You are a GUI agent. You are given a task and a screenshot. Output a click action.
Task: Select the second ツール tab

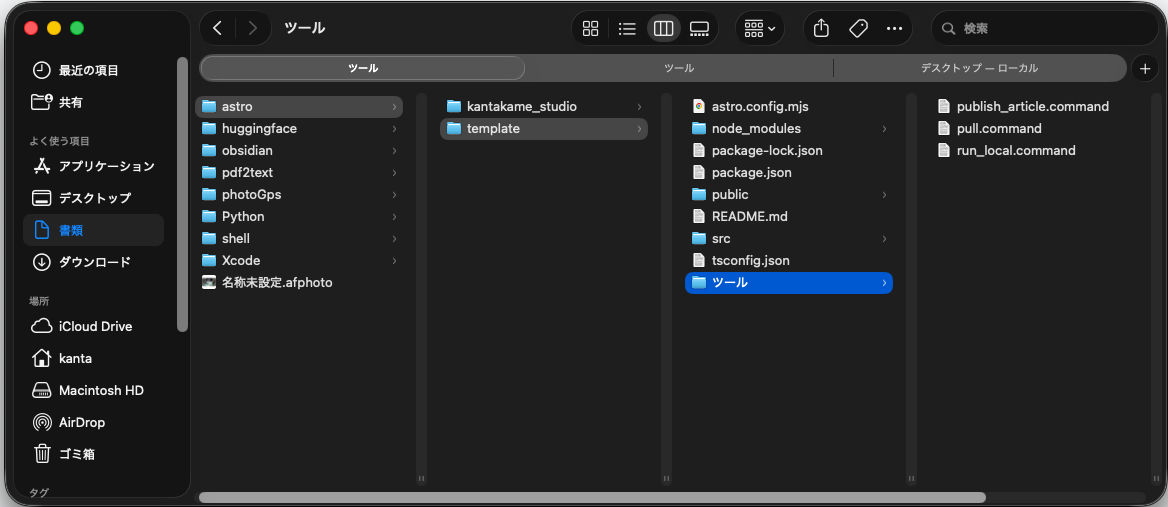[x=679, y=68]
